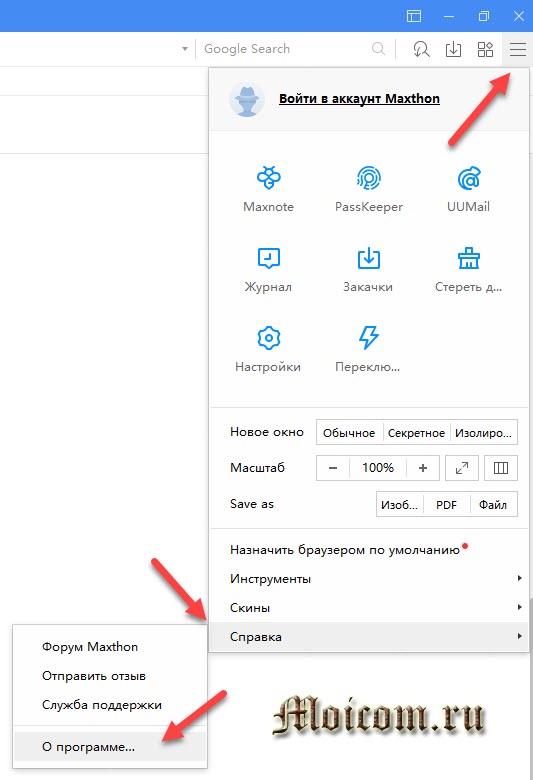Toggle split screen view button
Viewport: 533px width, 780px height.
coord(501,468)
